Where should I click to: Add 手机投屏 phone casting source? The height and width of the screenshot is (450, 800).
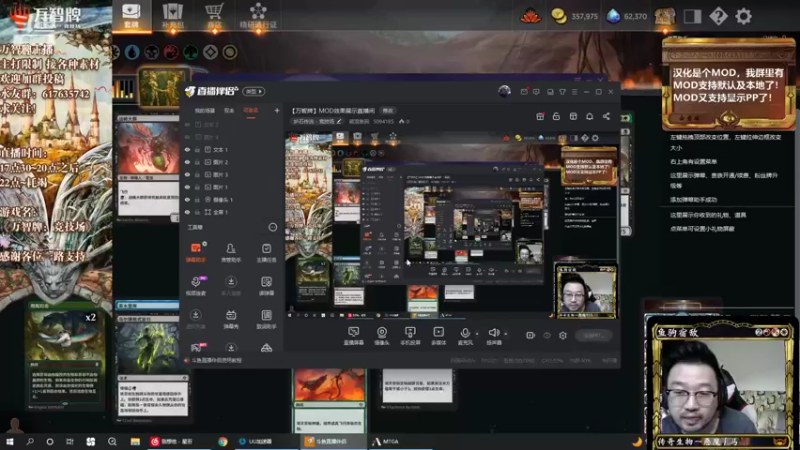pyautogui.click(x=410, y=336)
